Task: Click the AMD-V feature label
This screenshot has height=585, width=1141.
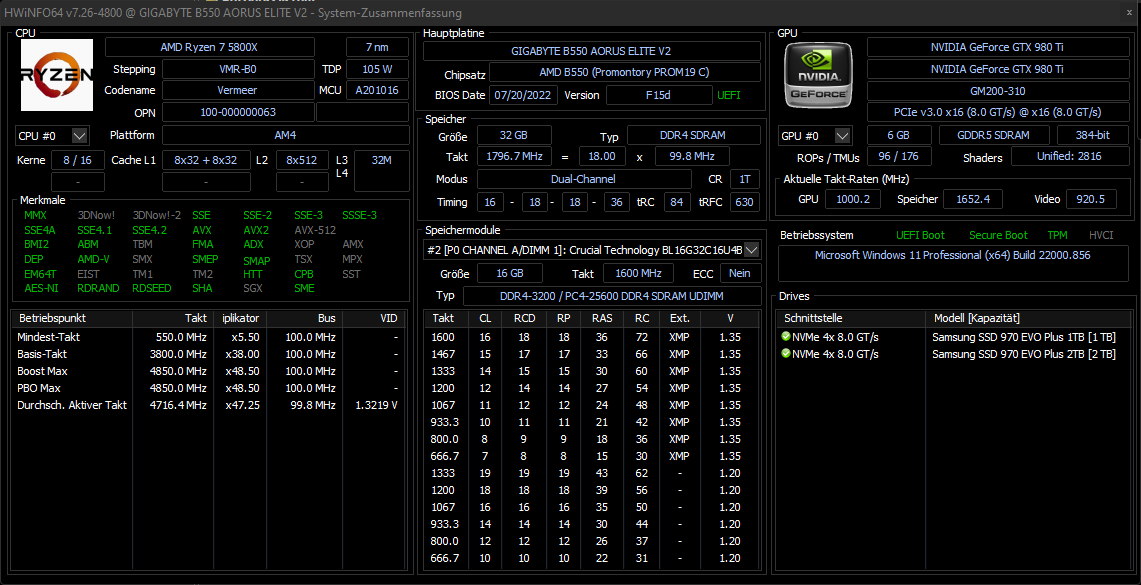Action: click(93, 259)
